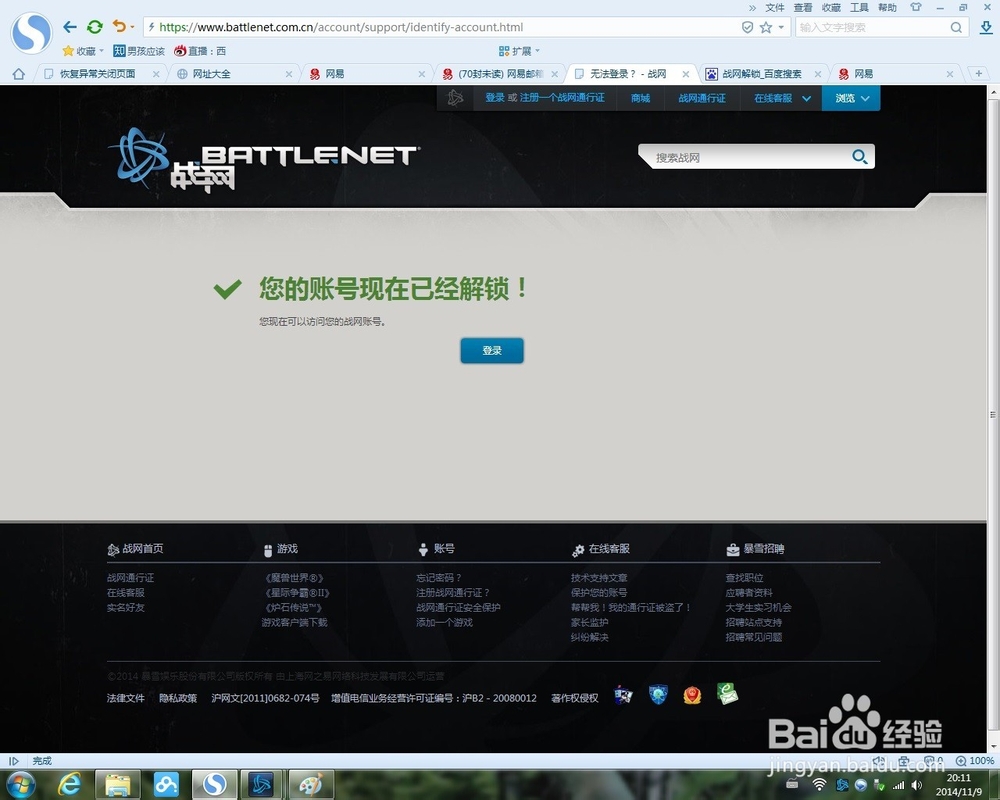The image size is (1000, 800).
Task: Click the green refresh icon
Action: point(94,27)
